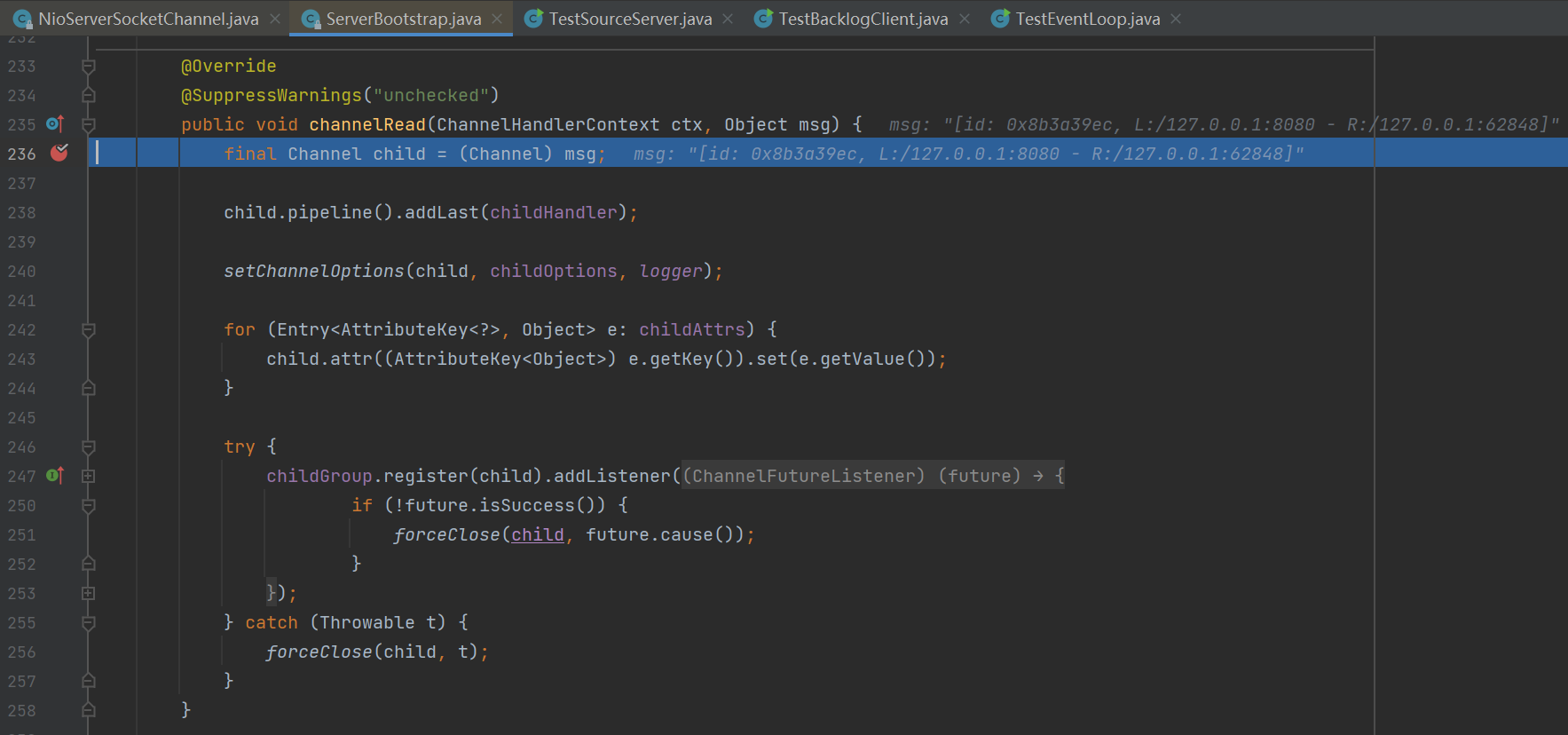Expand the folded lambda at line 247
This screenshot has height=735, width=1568.
point(89,476)
